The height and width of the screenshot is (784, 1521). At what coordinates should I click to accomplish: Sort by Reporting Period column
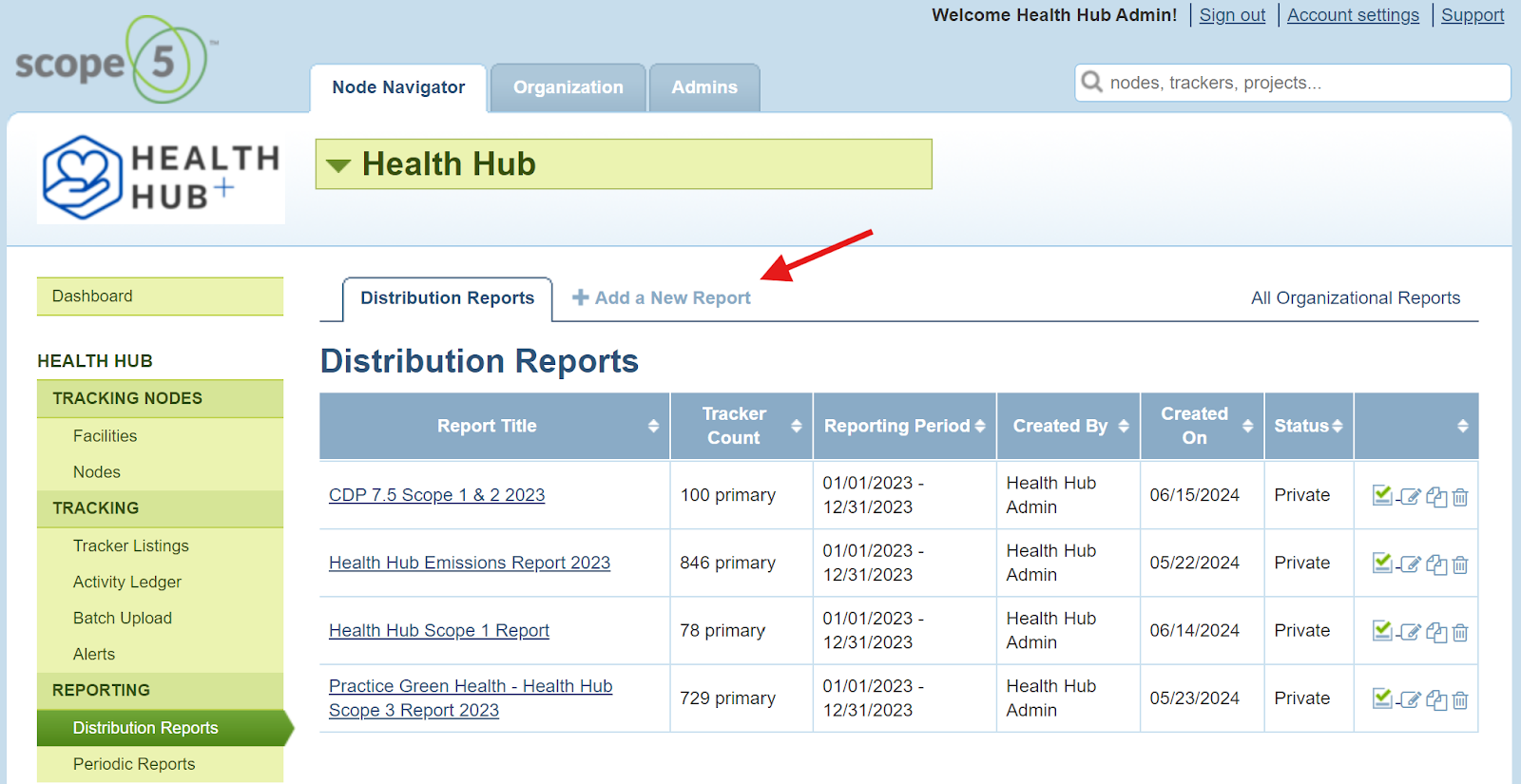coord(904,426)
